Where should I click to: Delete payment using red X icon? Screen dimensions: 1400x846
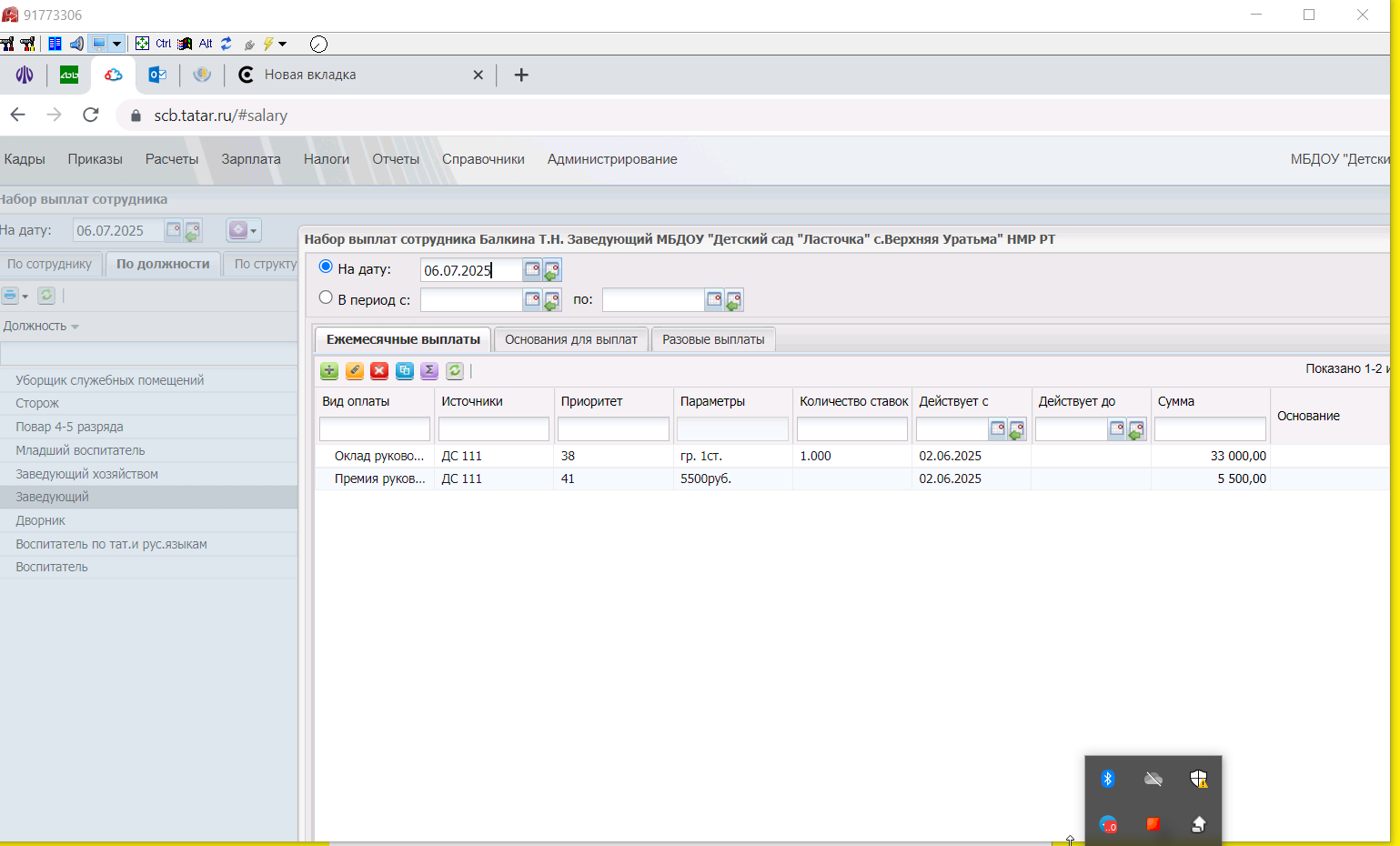tap(379, 370)
